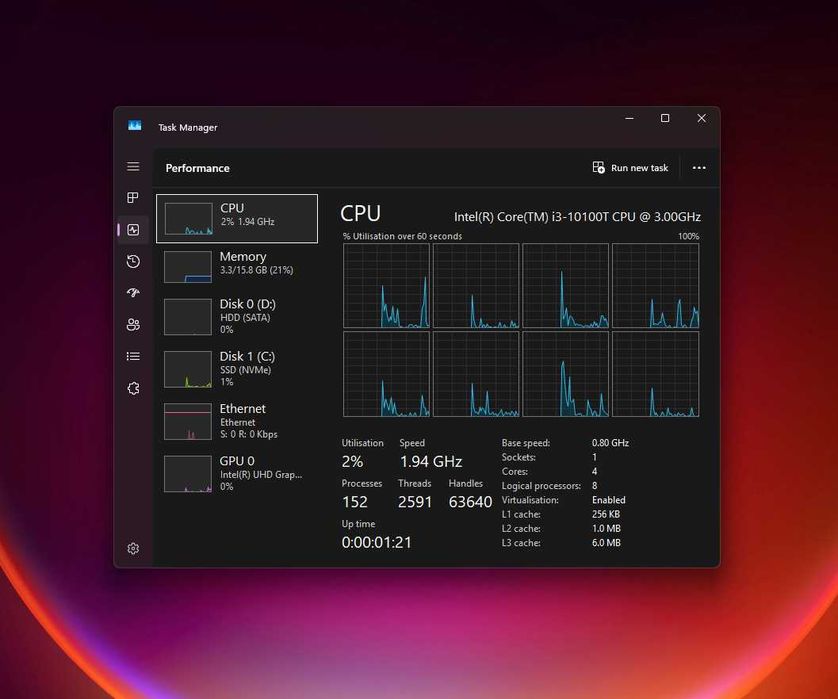The width and height of the screenshot is (838, 699).
Task: Click the Task Manager app icon
Action: point(135,126)
